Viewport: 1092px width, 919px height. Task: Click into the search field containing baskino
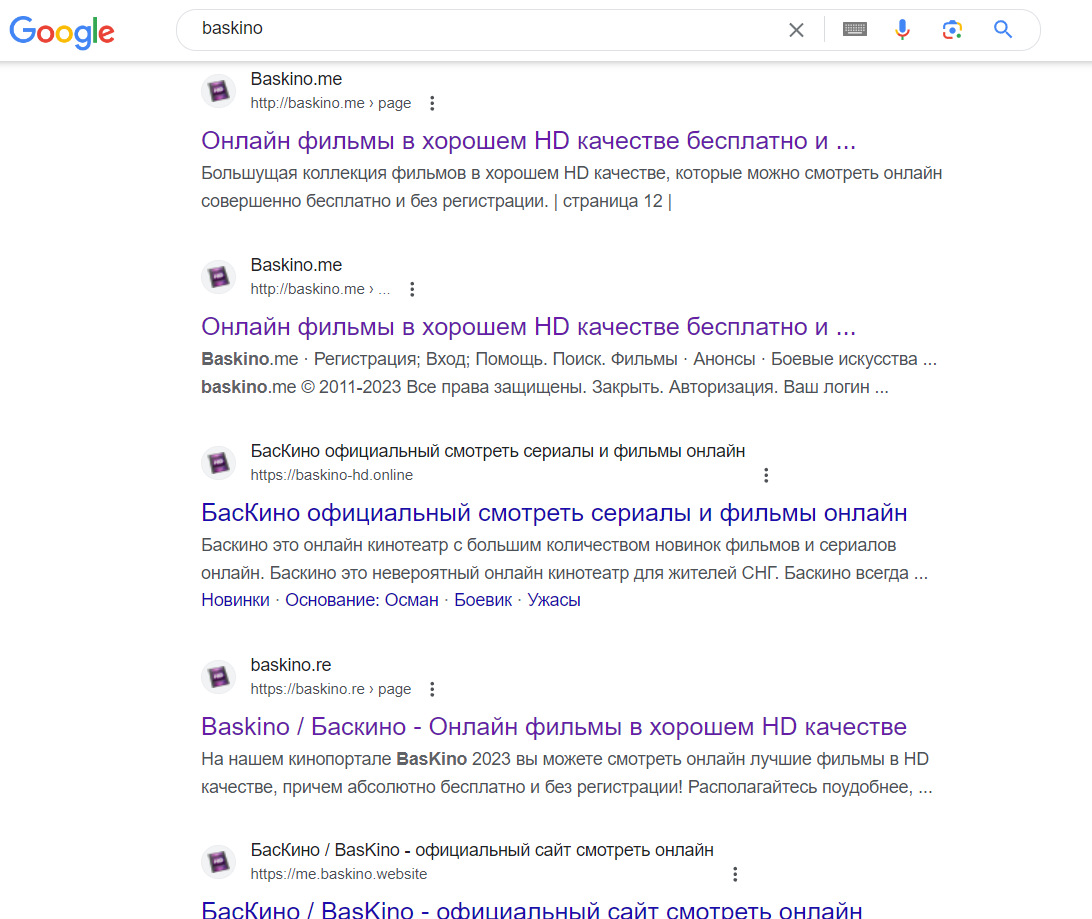point(488,29)
